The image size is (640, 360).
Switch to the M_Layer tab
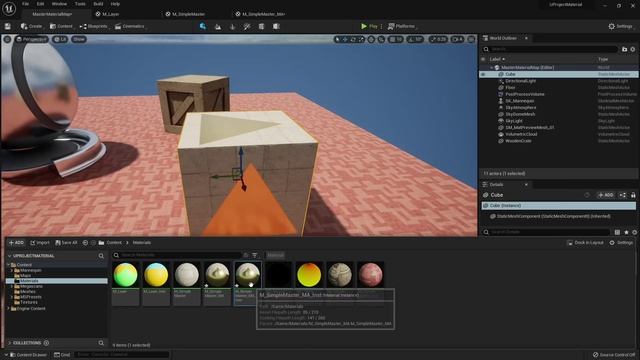[x=110, y=14]
